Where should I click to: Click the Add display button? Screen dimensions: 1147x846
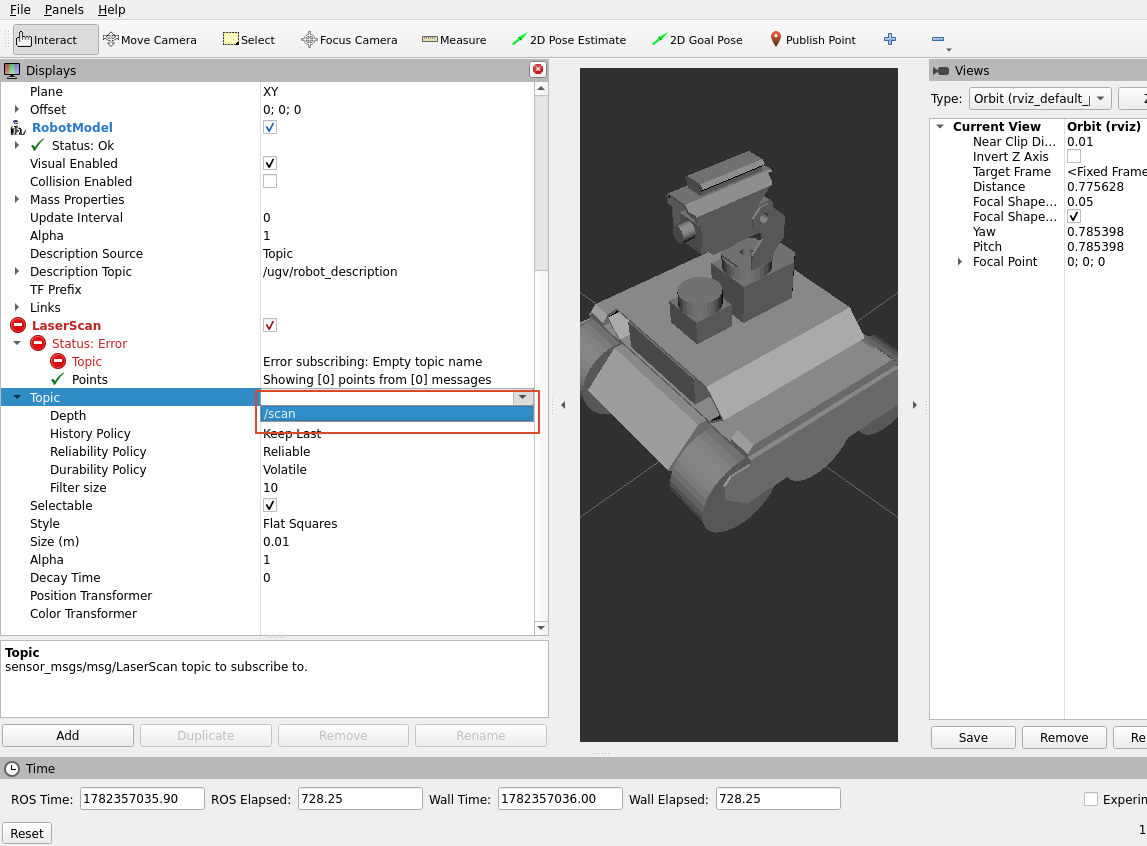coord(68,736)
